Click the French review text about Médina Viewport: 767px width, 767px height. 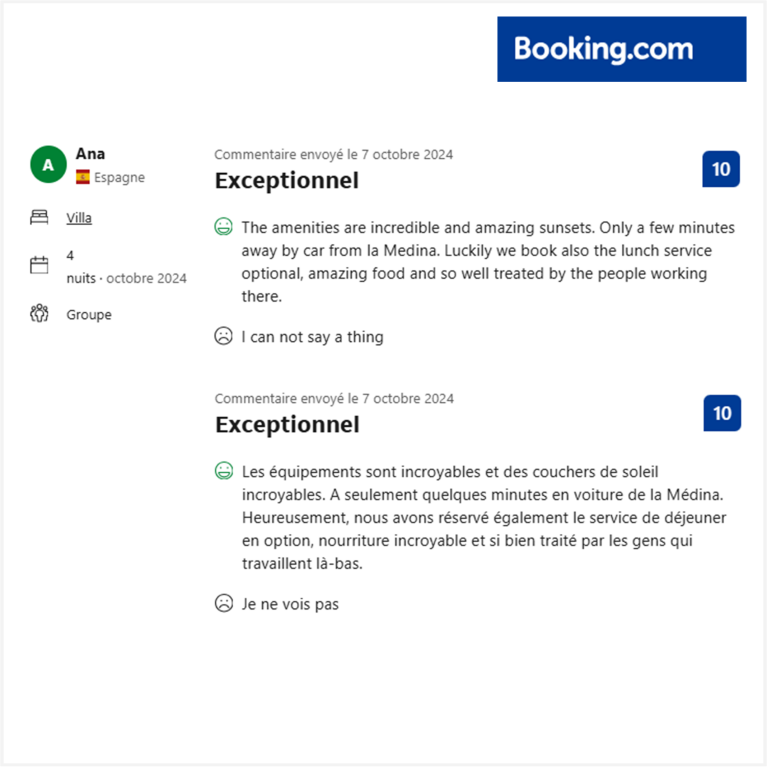click(484, 518)
